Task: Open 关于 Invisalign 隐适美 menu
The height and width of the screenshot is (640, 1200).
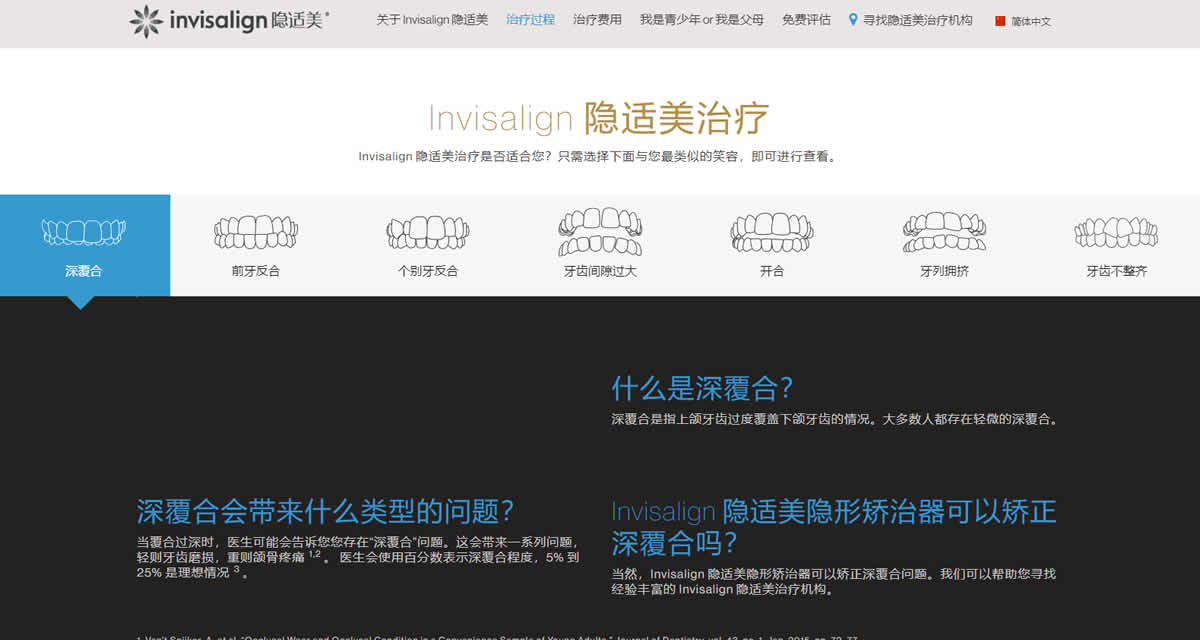Action: tap(432, 20)
